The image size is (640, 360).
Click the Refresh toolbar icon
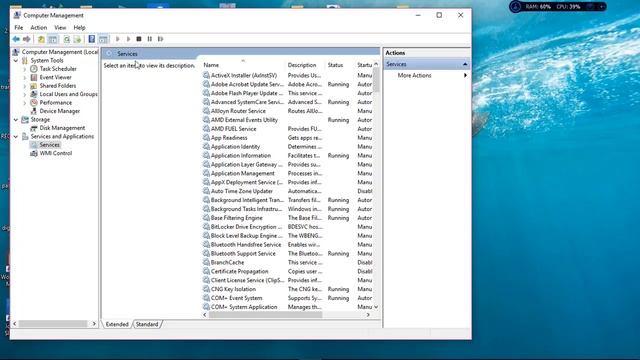tap(67, 39)
